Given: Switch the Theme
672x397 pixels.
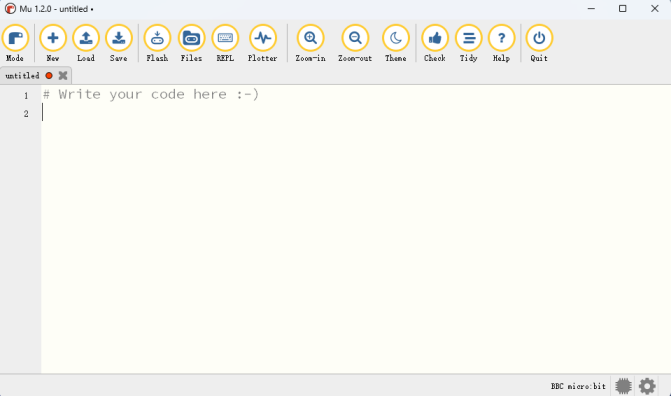Looking at the screenshot, I should click(x=396, y=43).
